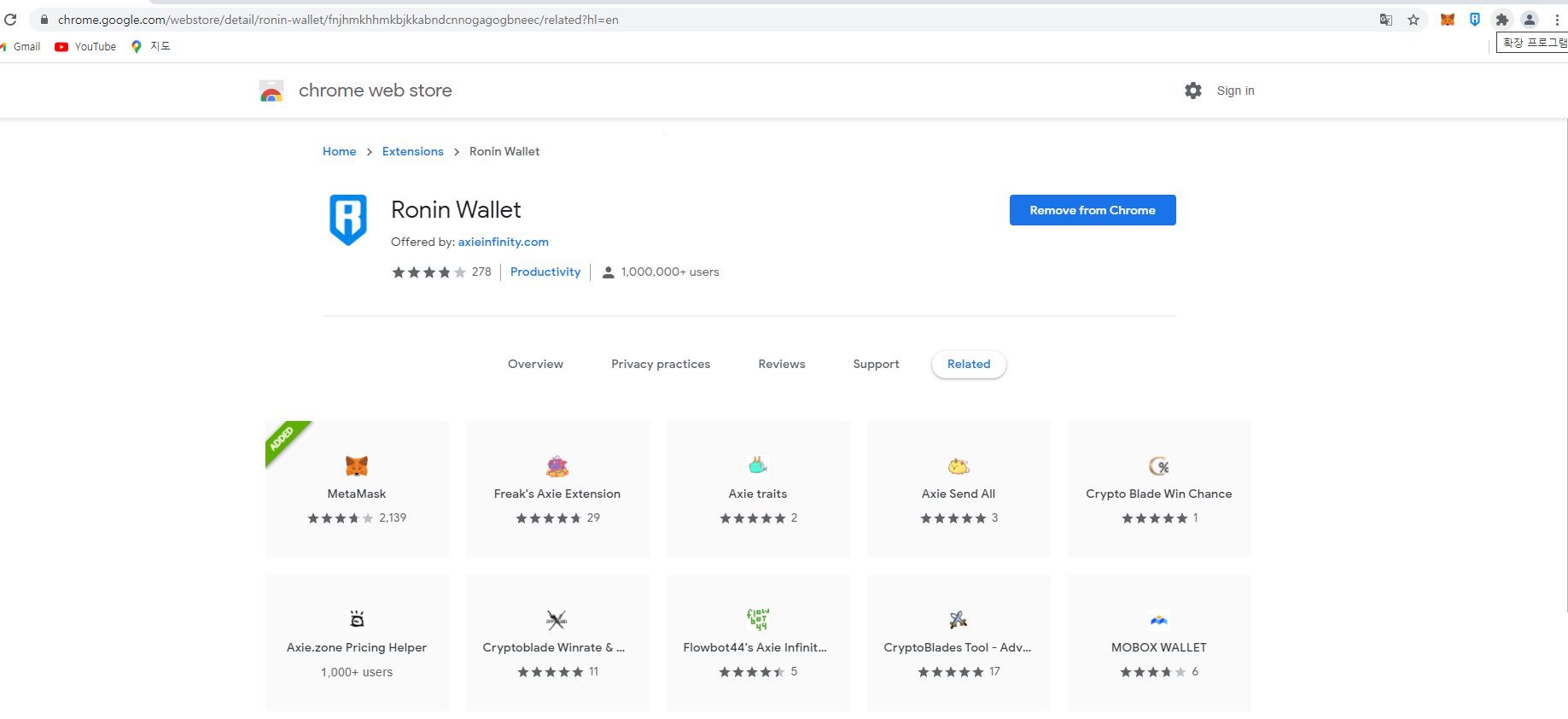The height and width of the screenshot is (719, 1568).
Task: Open the MetaMask fox extension in toolbar
Action: tap(1448, 20)
